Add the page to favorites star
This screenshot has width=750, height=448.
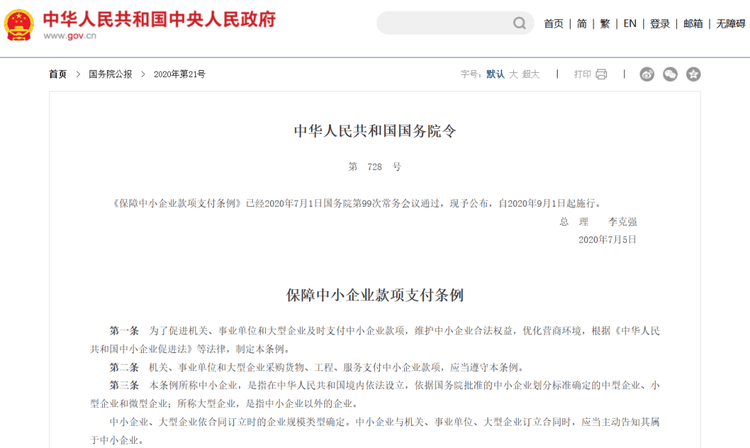click(x=693, y=74)
